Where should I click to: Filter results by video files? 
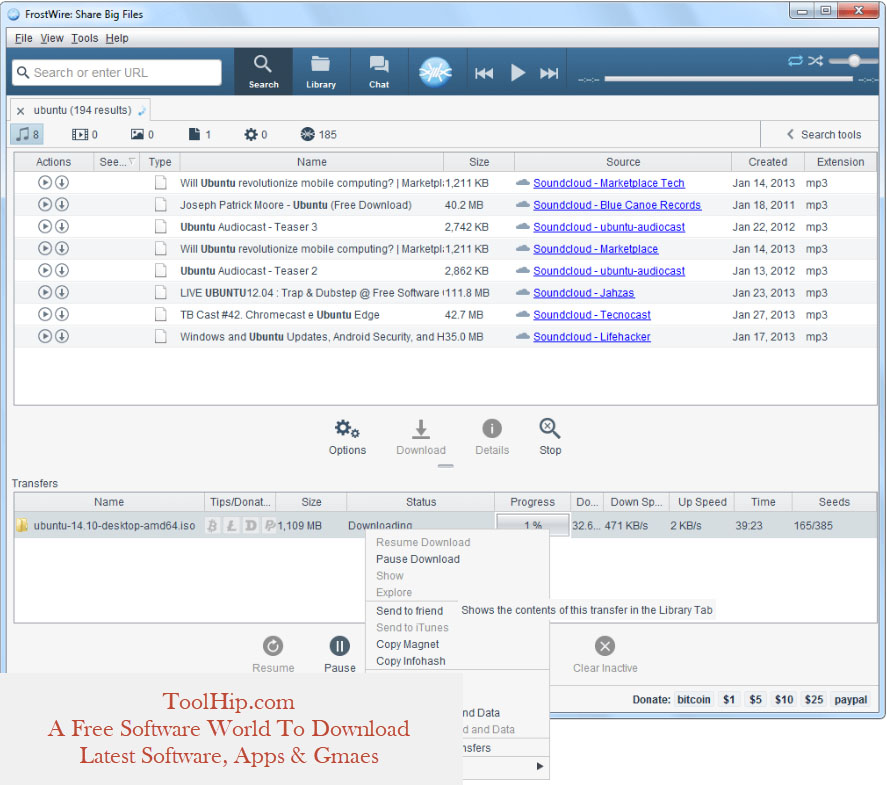tap(84, 135)
